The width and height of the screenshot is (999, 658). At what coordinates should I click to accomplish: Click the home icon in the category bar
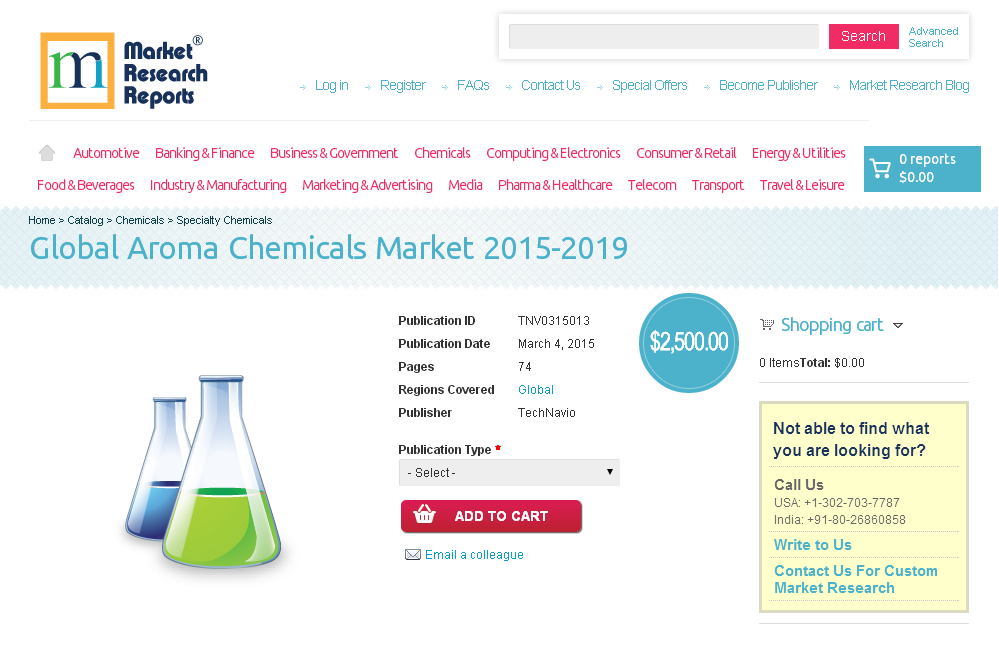coord(46,152)
